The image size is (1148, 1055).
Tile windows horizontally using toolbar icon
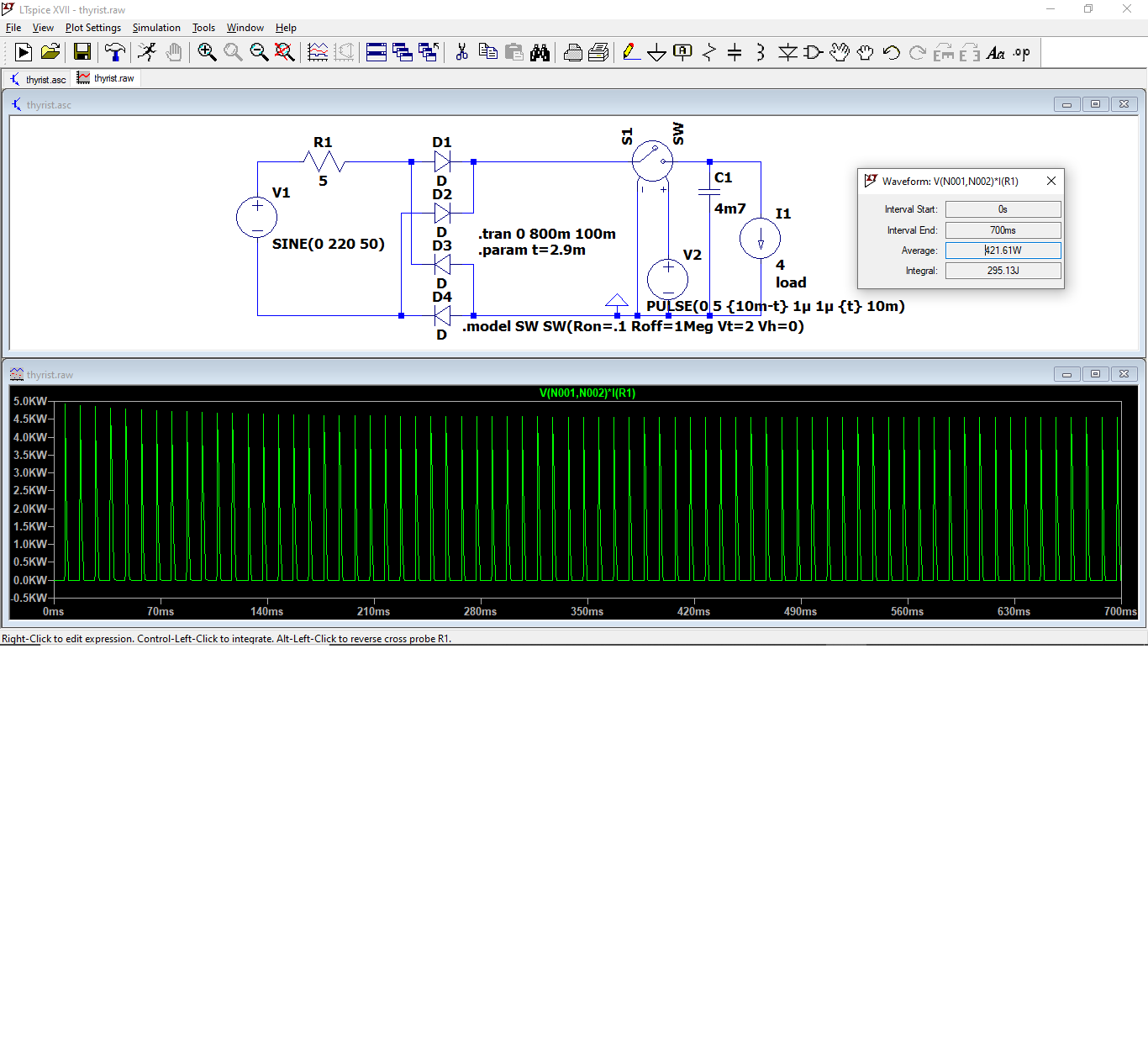pos(377,52)
